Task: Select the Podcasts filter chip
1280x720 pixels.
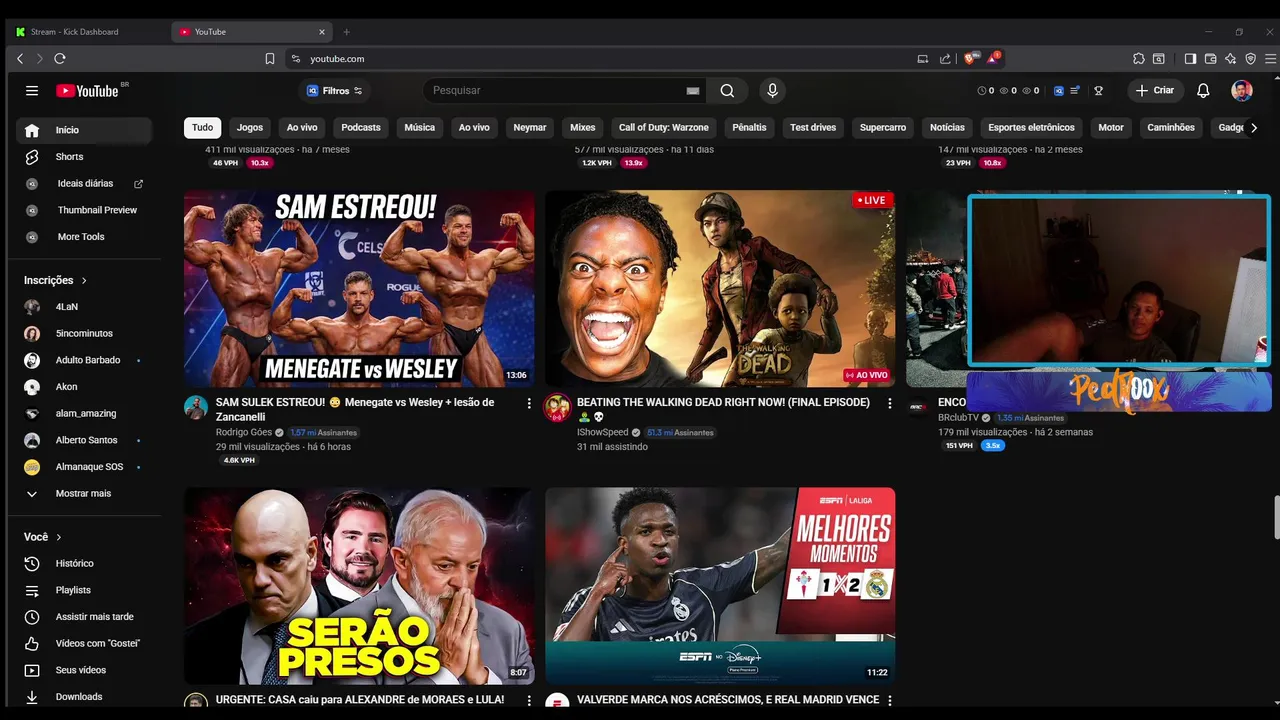Action: tap(361, 128)
